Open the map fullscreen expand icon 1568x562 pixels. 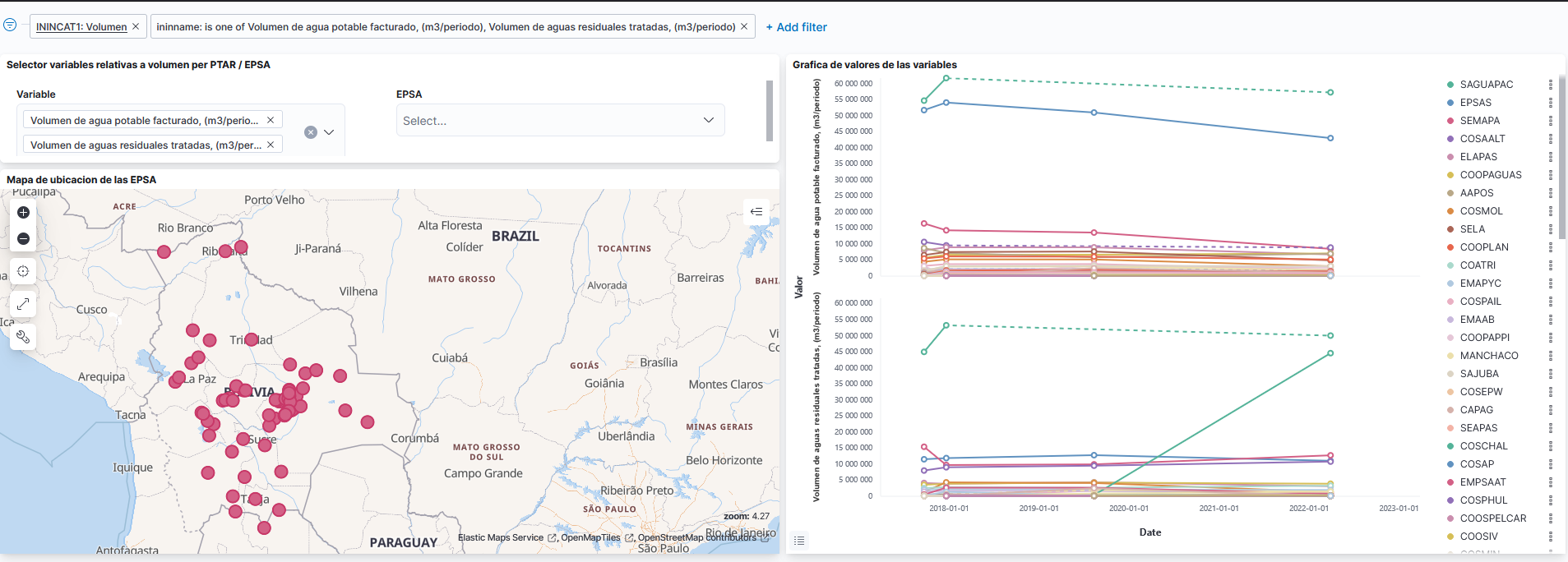pyautogui.click(x=23, y=304)
